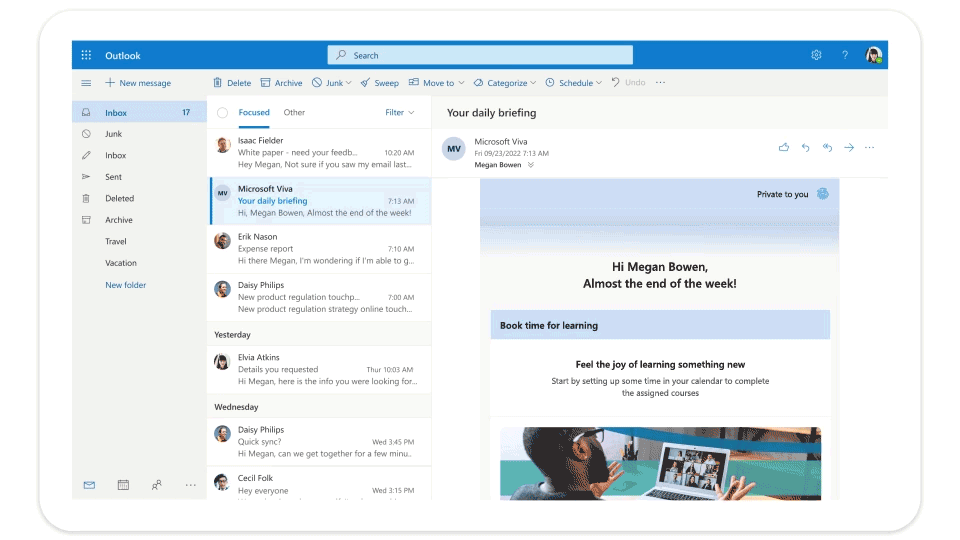The width and height of the screenshot is (960, 540).
Task: Open Daisy Philips Quick sync email
Action: point(320,442)
